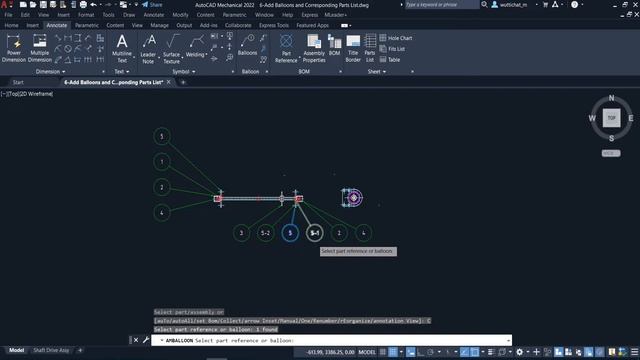Expand the Sheet panel dropdown
The width and height of the screenshot is (640, 360).
tap(377, 71)
